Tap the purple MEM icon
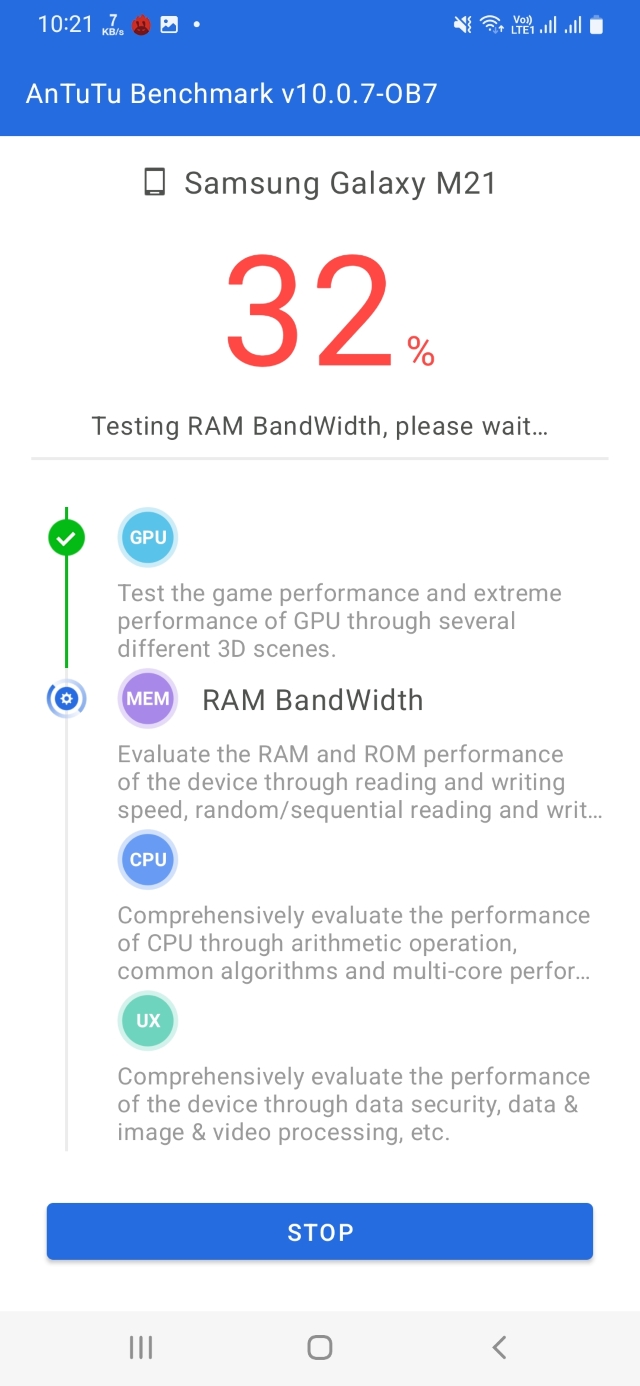This screenshot has width=640, height=1386. [148, 699]
